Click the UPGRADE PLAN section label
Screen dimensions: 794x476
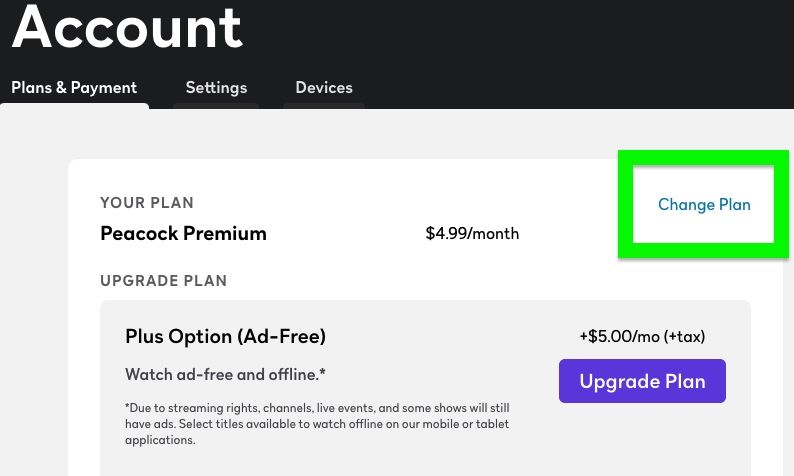164,281
